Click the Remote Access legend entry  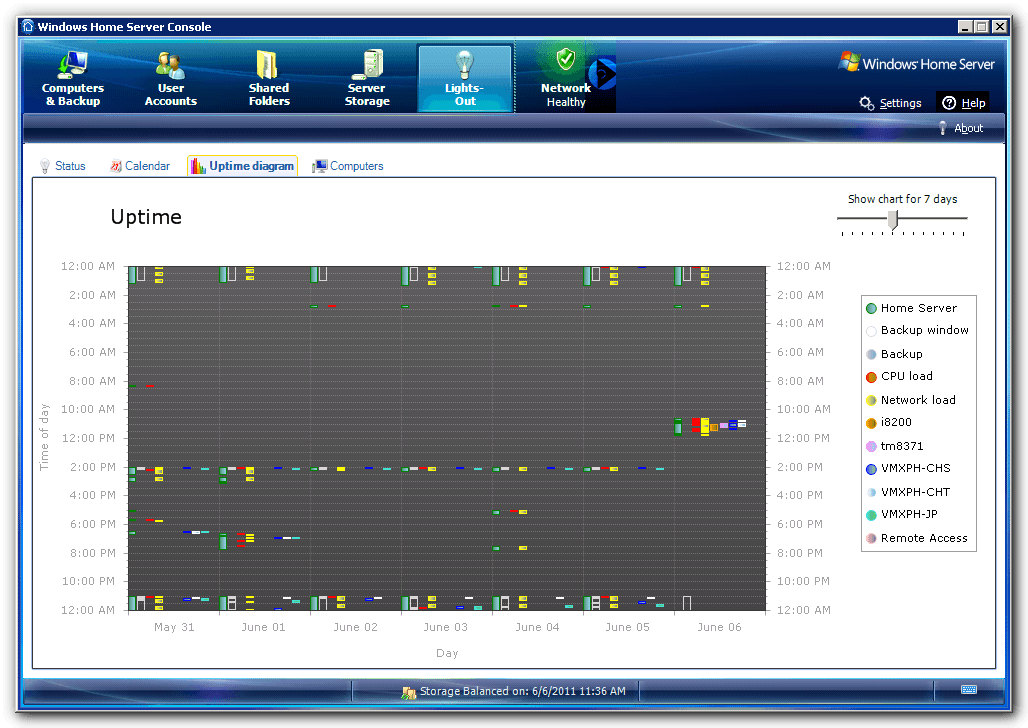click(917, 538)
